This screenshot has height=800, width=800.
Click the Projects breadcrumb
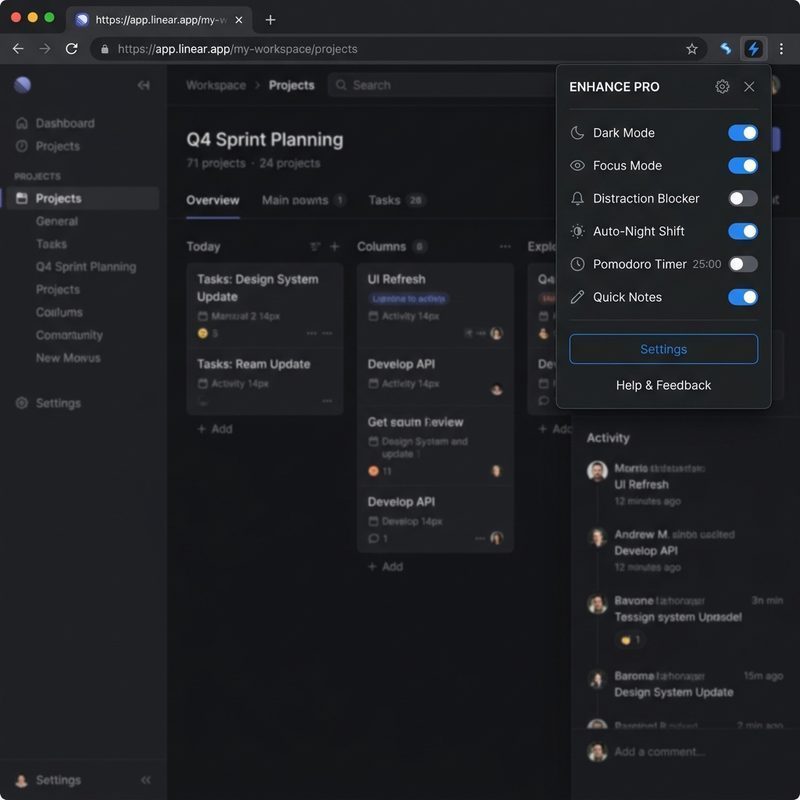pos(291,85)
